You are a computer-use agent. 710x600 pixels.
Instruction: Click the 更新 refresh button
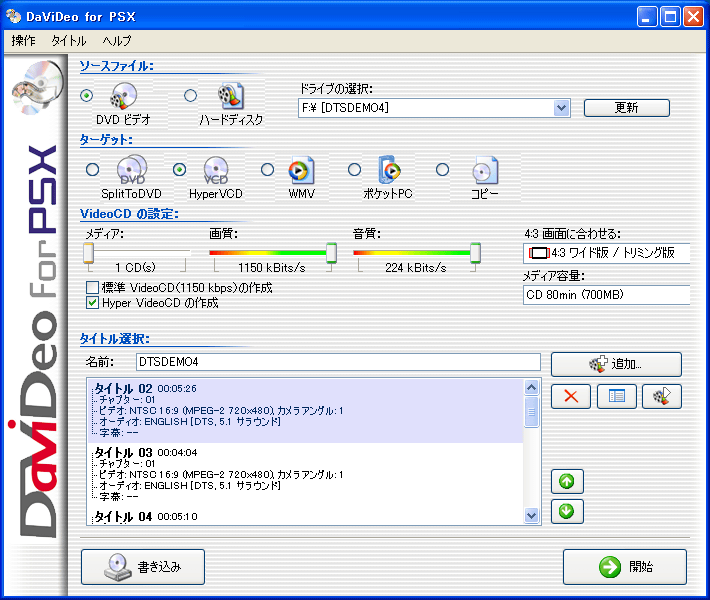tap(626, 108)
